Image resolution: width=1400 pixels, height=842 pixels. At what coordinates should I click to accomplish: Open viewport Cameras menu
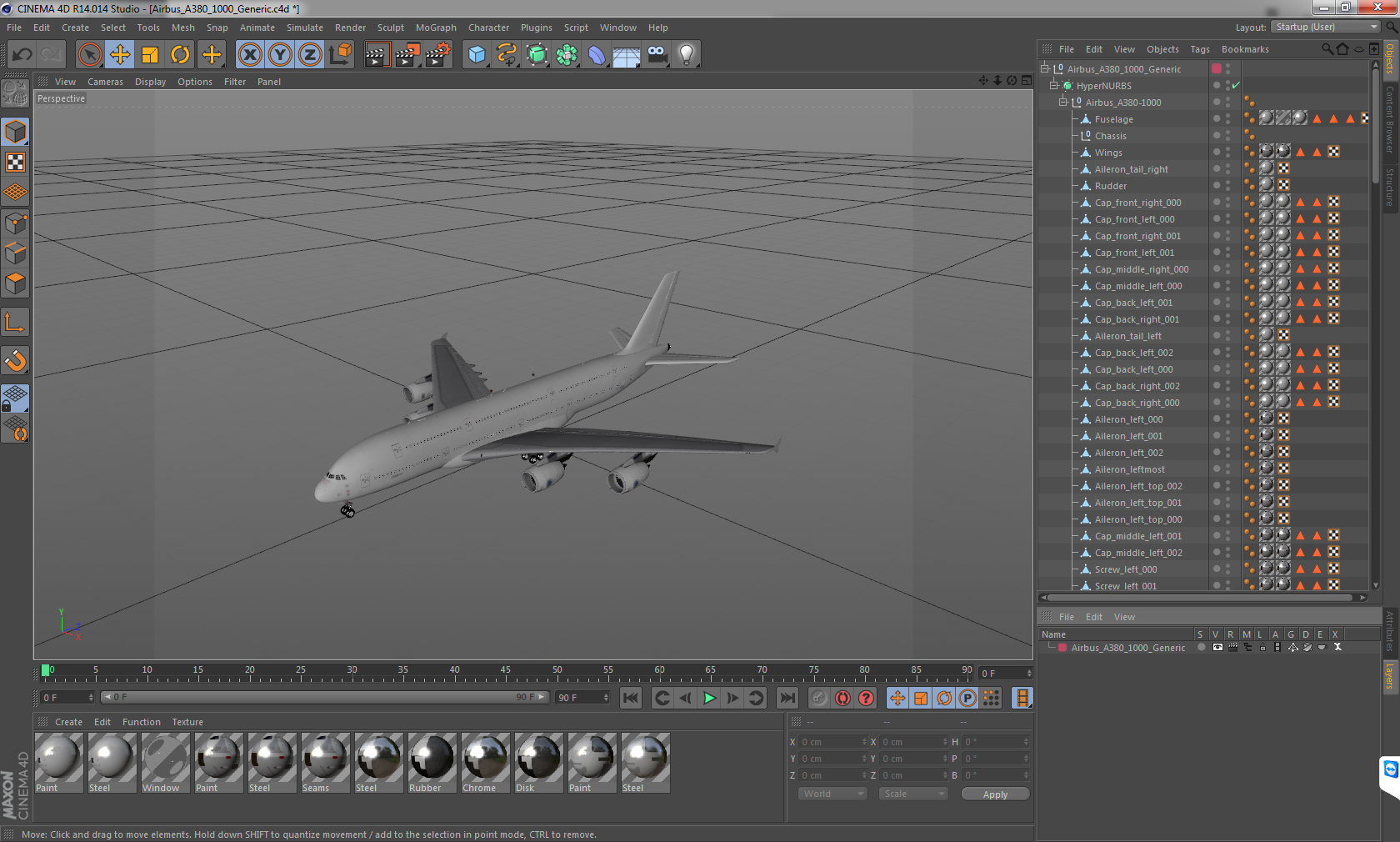coord(105,82)
